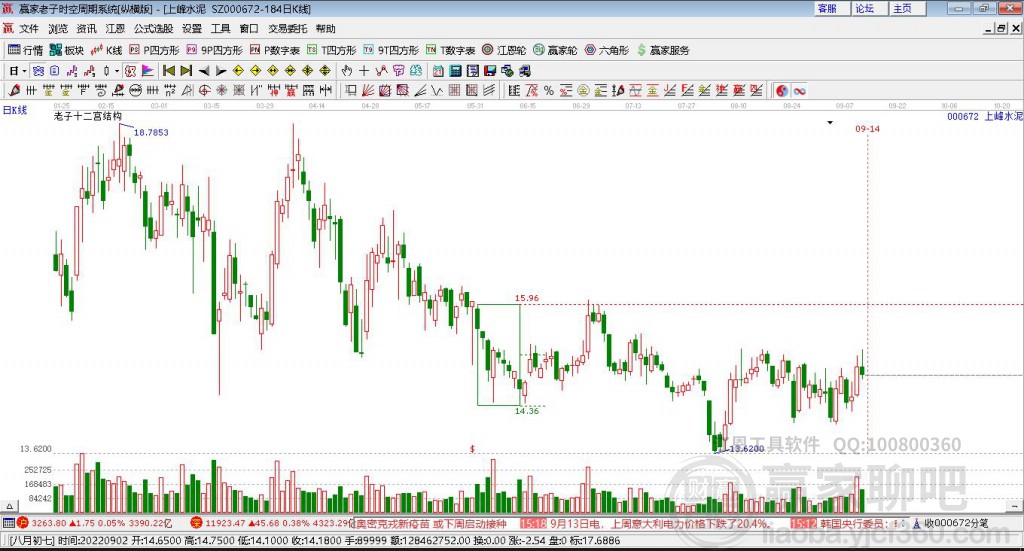1024x551 pixels.
Task: Click the 15.96 price level label
Action: tap(527, 298)
